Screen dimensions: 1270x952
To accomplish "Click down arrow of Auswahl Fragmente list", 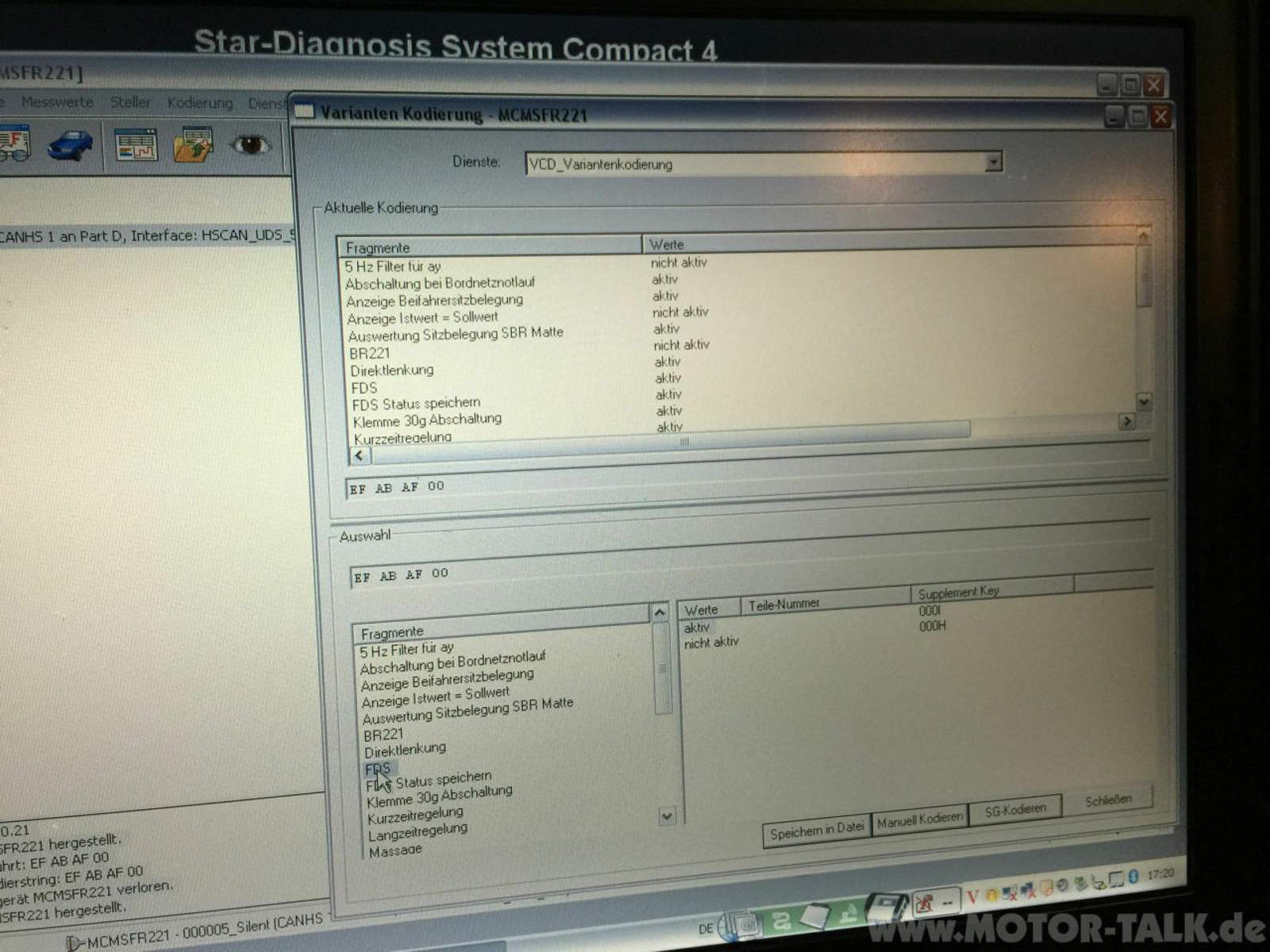I will tap(667, 816).
